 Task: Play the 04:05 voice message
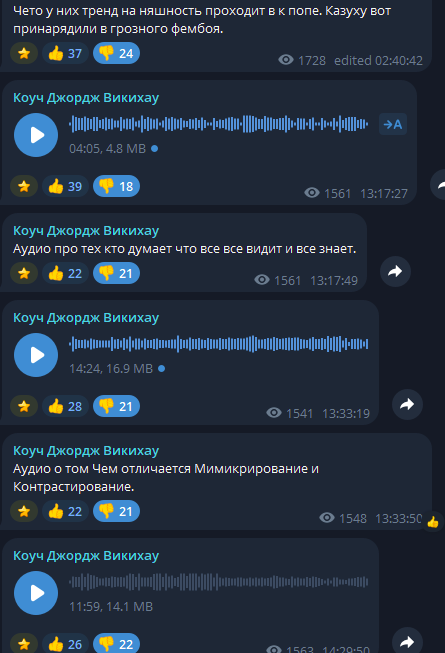click(36, 135)
